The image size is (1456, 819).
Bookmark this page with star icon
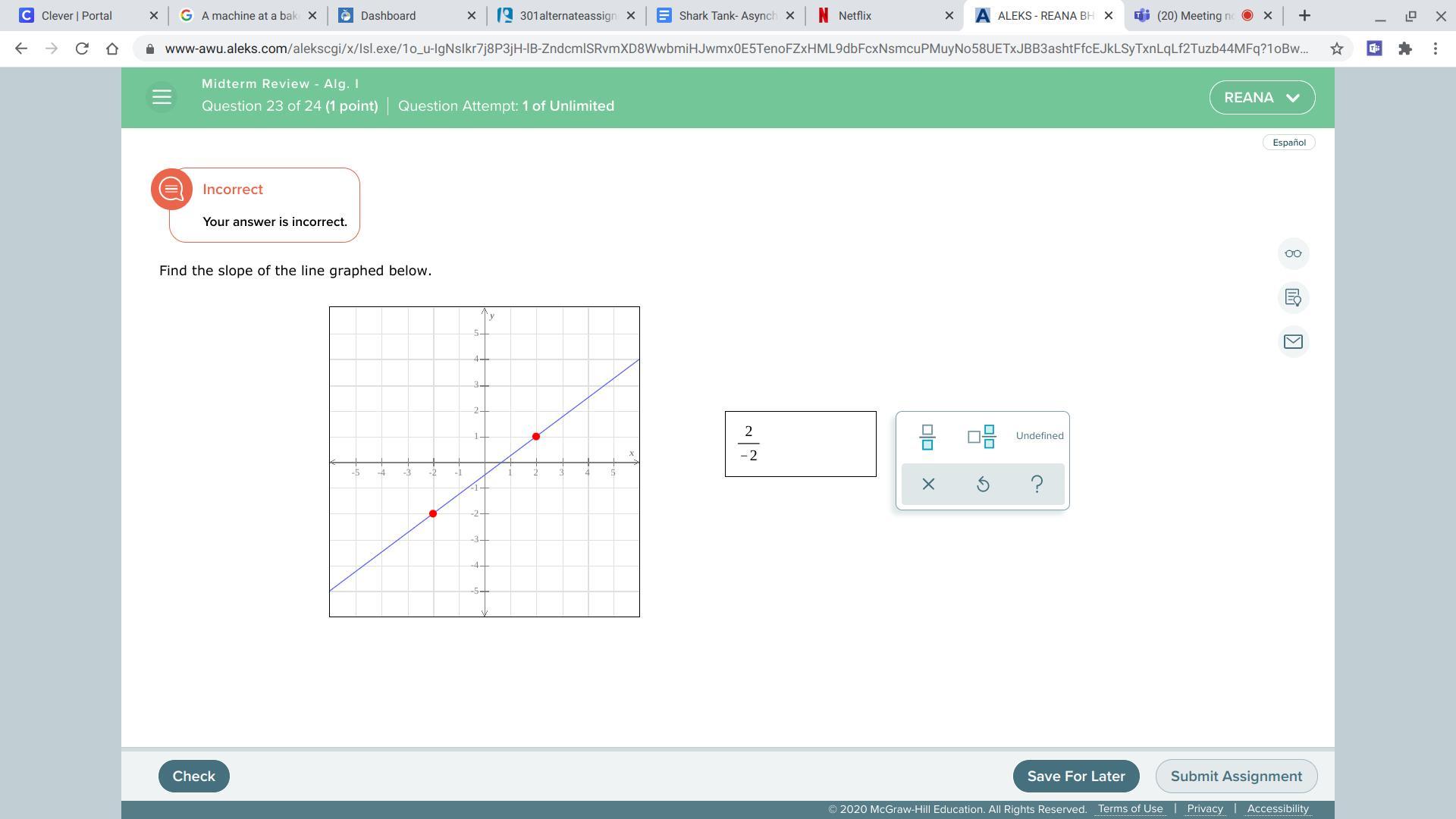click(1336, 49)
